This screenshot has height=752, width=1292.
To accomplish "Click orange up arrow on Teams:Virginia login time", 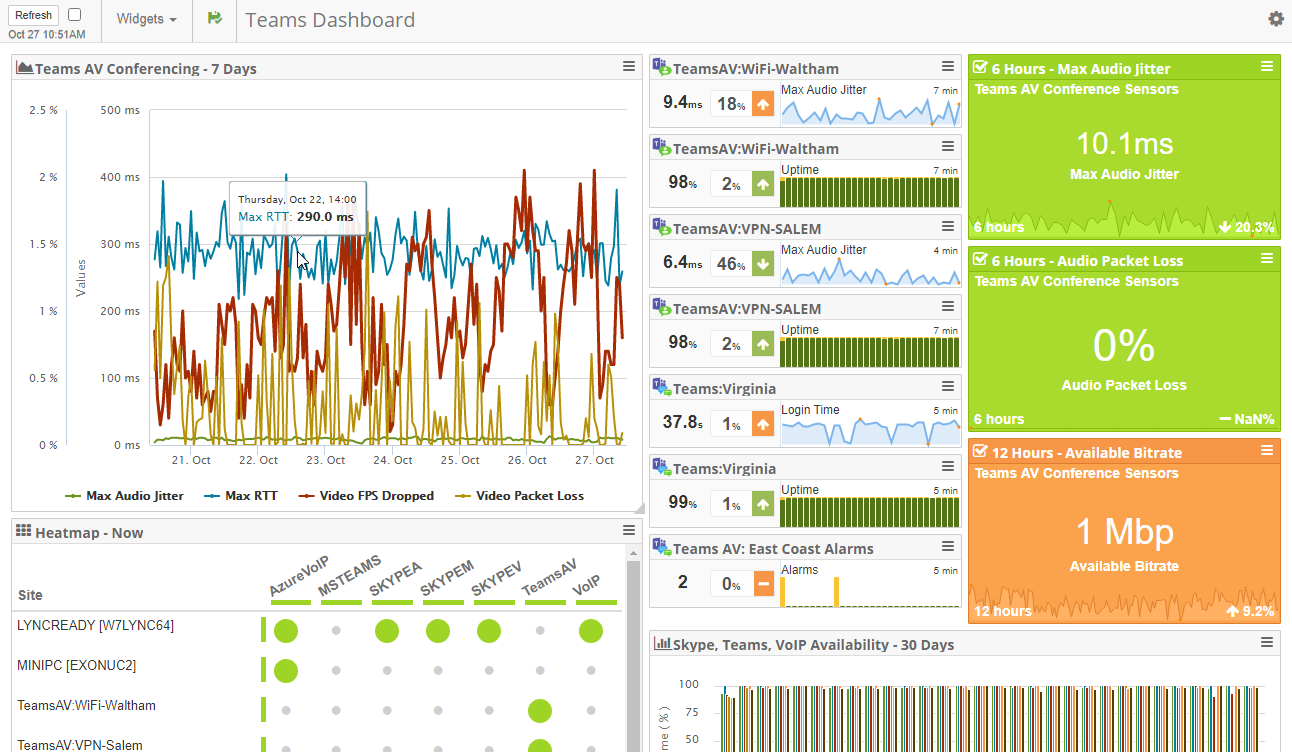I will tap(764, 423).
